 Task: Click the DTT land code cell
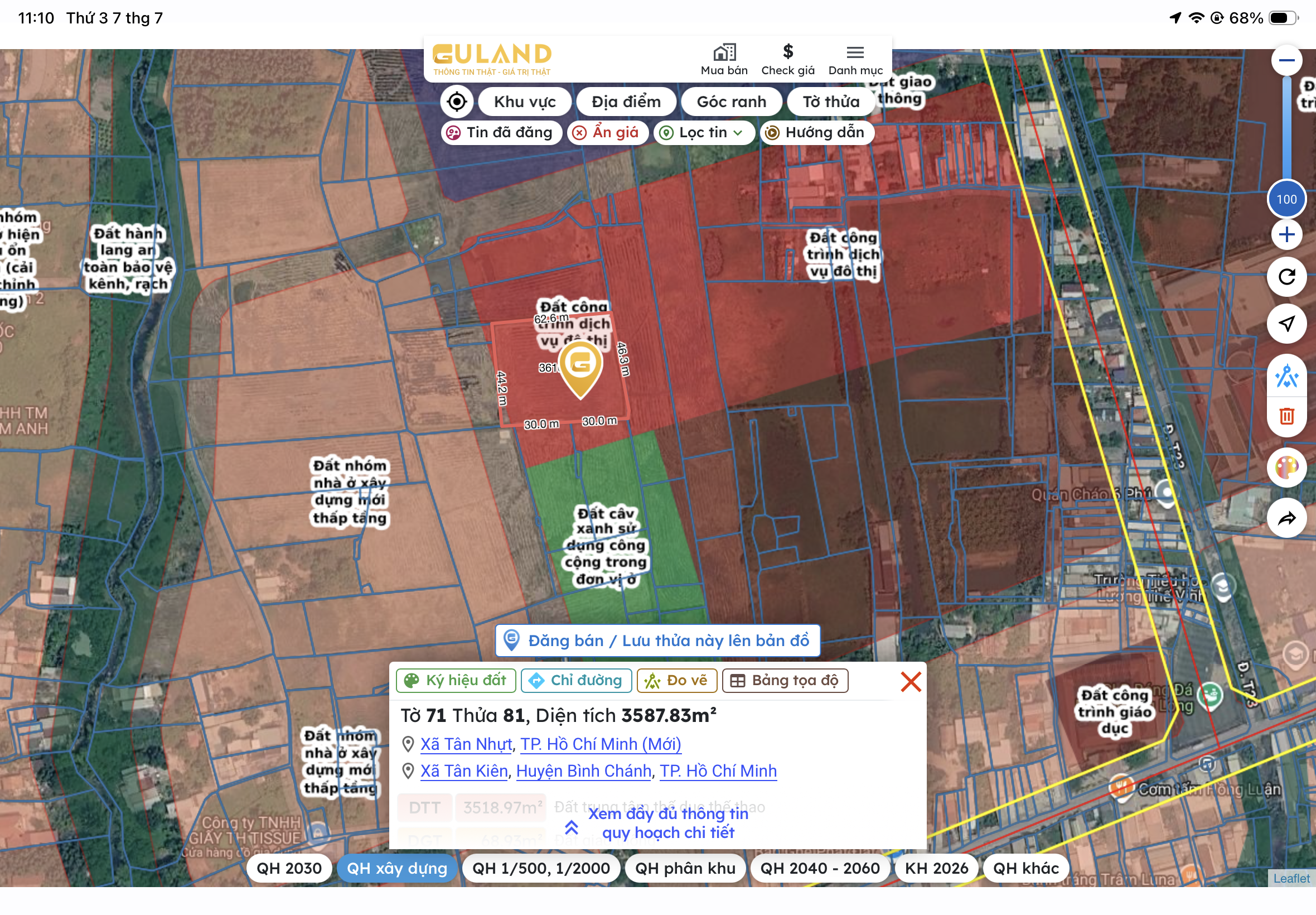(424, 807)
